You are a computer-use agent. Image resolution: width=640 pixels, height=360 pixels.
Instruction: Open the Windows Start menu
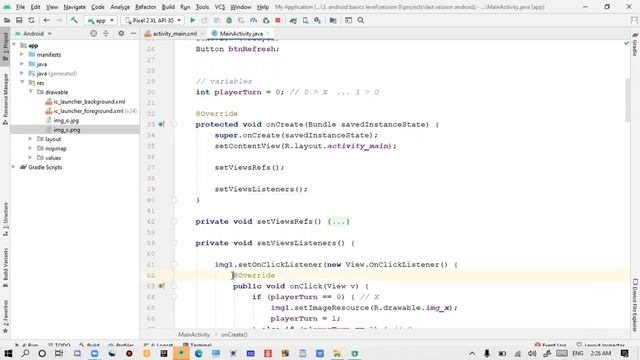(x=8, y=353)
